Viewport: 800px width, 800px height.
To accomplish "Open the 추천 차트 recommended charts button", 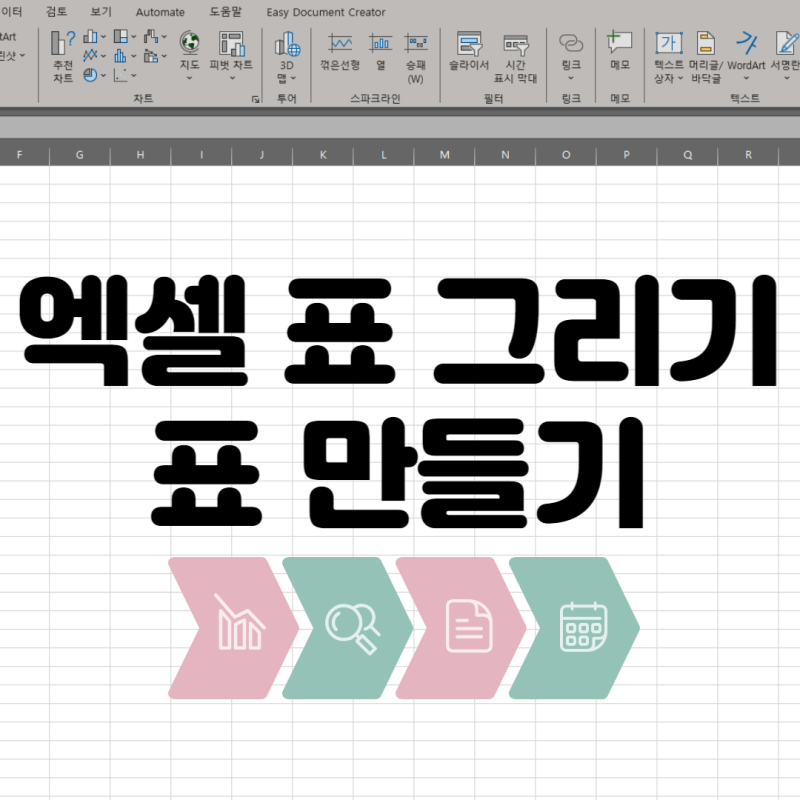I will (63, 56).
